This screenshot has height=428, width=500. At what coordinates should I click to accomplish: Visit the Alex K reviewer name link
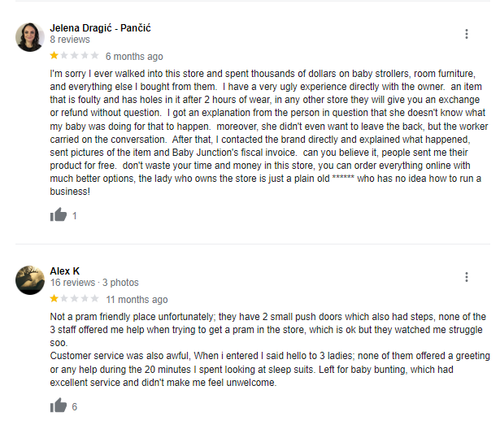[x=65, y=271]
